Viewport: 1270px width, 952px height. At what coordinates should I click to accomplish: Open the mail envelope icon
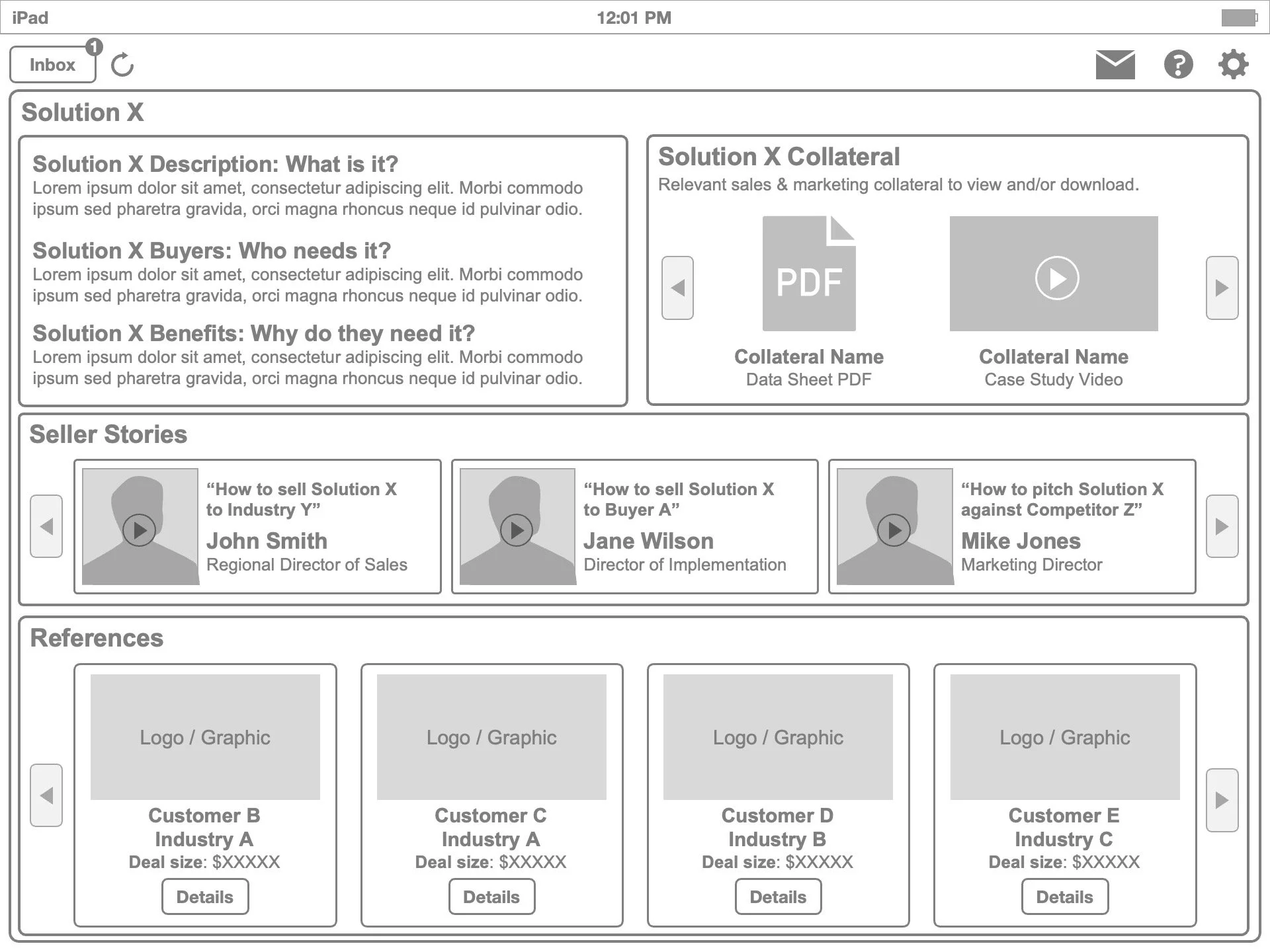[1115, 65]
